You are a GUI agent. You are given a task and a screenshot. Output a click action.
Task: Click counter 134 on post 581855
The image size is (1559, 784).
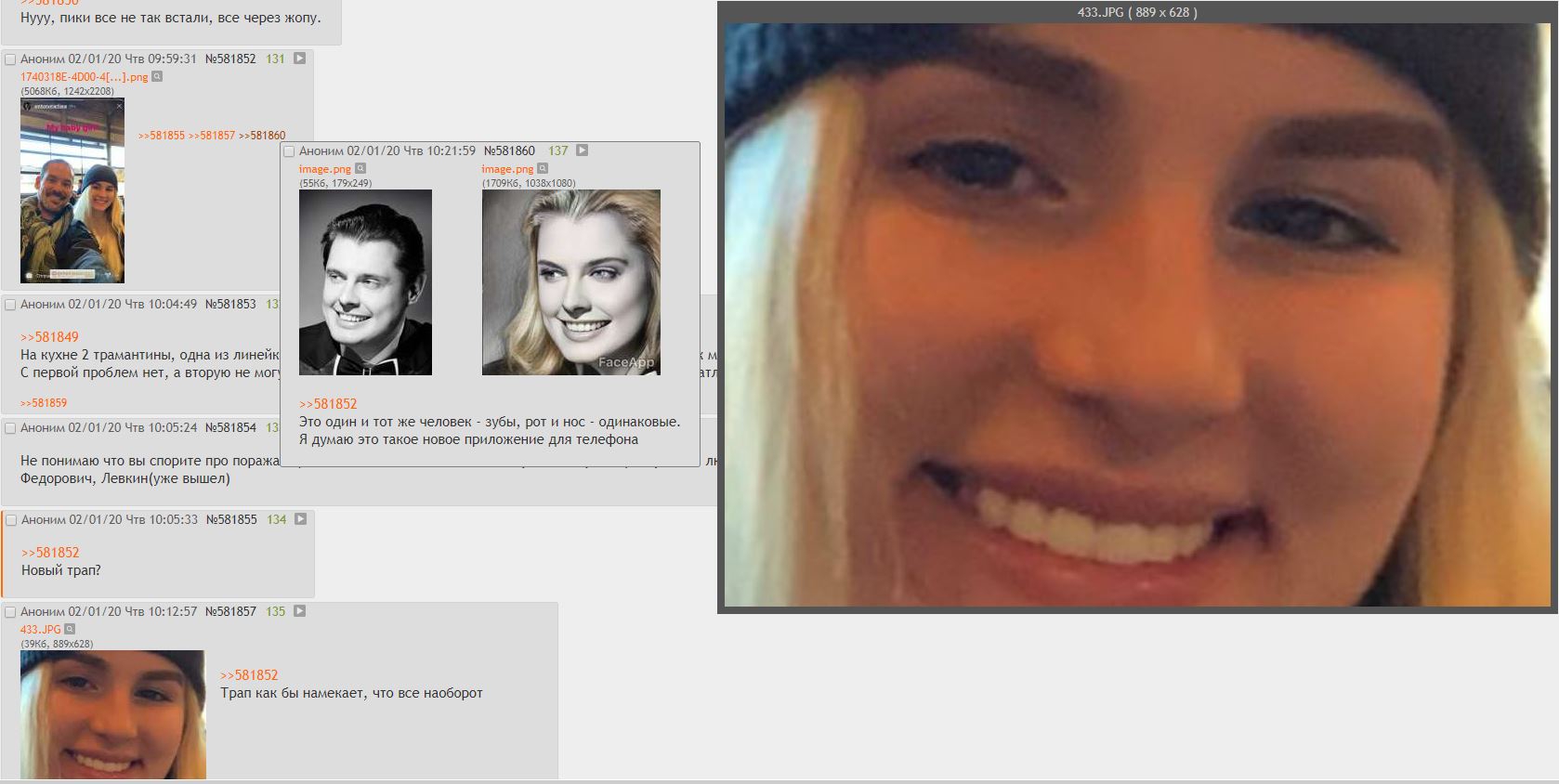point(277,519)
